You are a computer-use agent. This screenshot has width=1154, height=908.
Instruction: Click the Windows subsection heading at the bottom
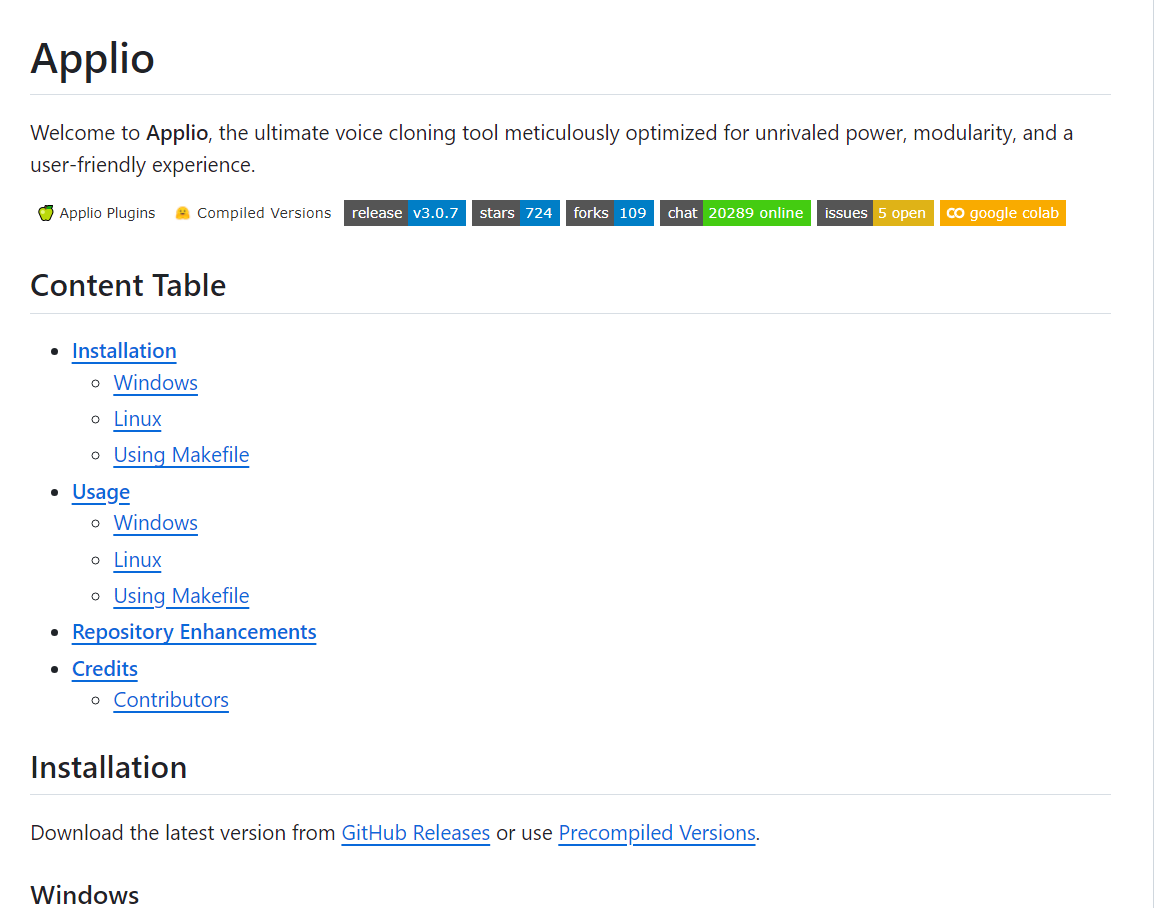point(85,895)
